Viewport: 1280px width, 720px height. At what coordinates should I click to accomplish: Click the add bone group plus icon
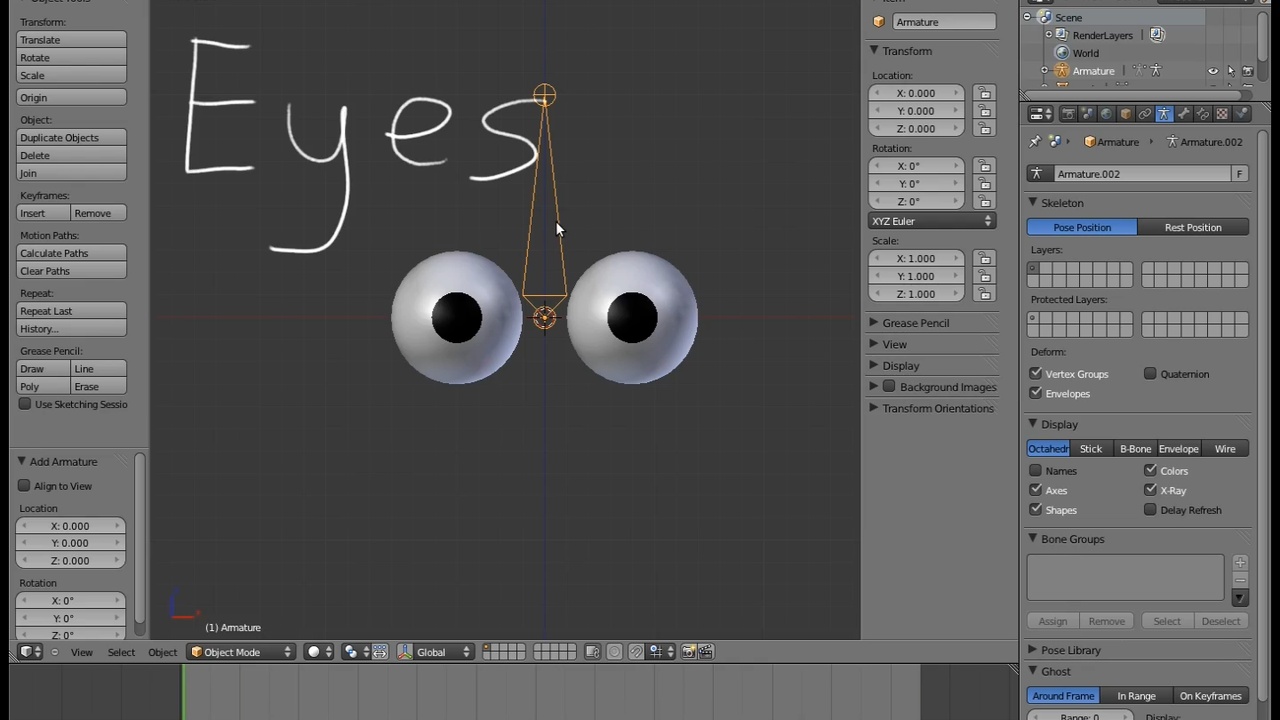[x=1240, y=563]
